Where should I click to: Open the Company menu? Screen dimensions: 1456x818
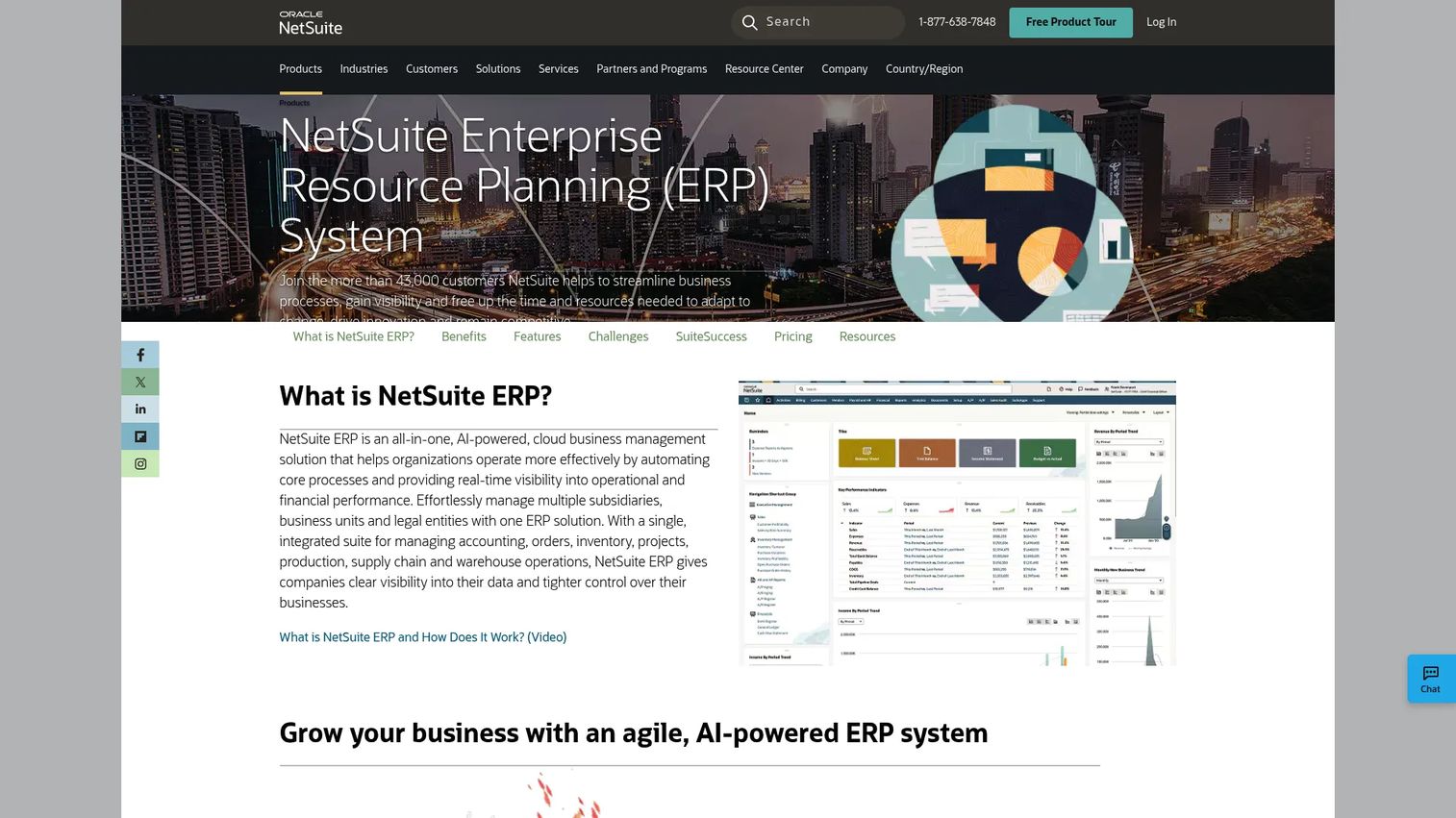point(844,69)
